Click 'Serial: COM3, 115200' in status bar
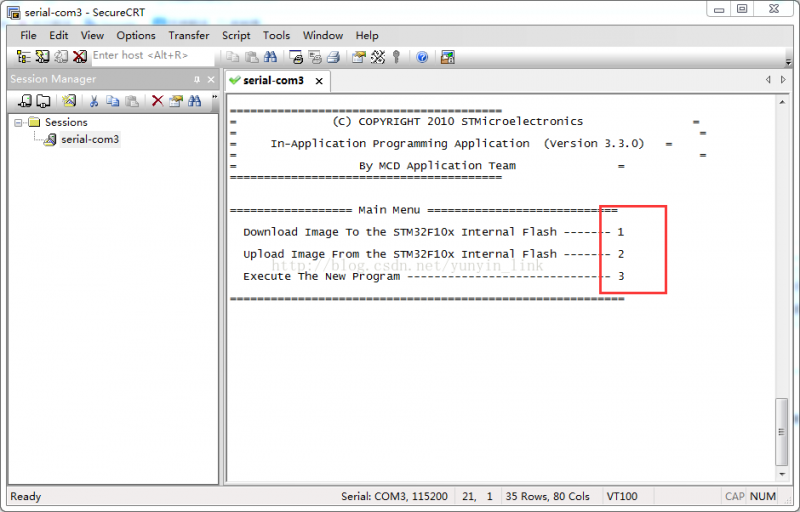Screen dimensions: 800x512 coord(394,496)
